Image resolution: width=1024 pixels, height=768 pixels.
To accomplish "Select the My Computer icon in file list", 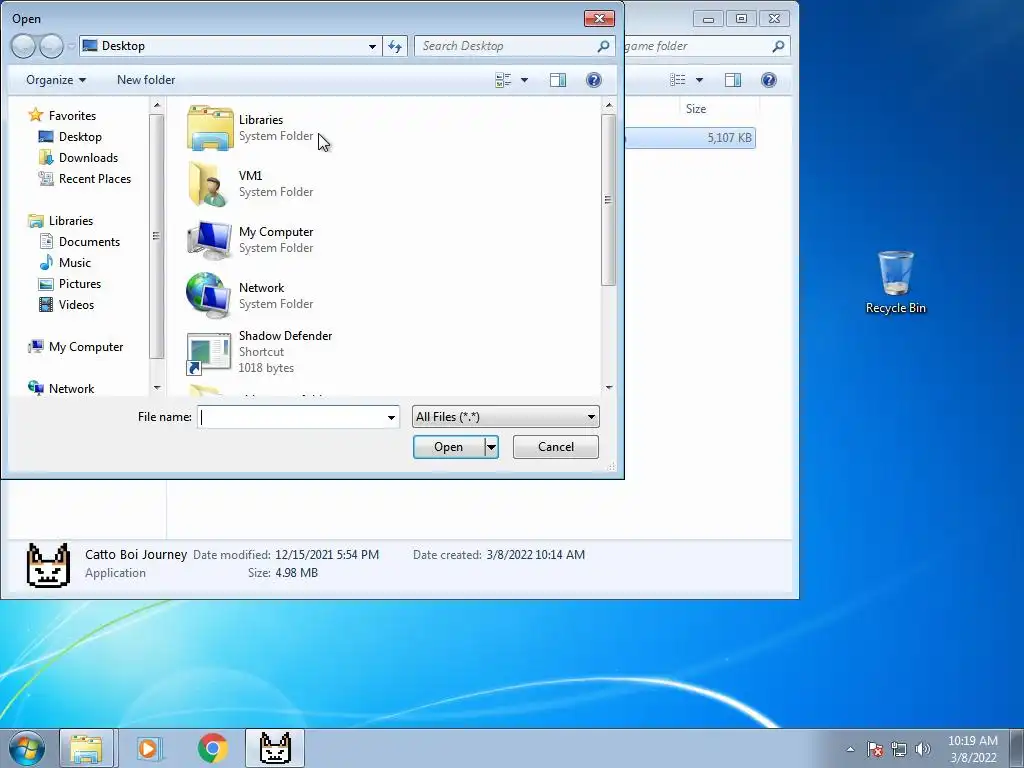I will point(210,240).
